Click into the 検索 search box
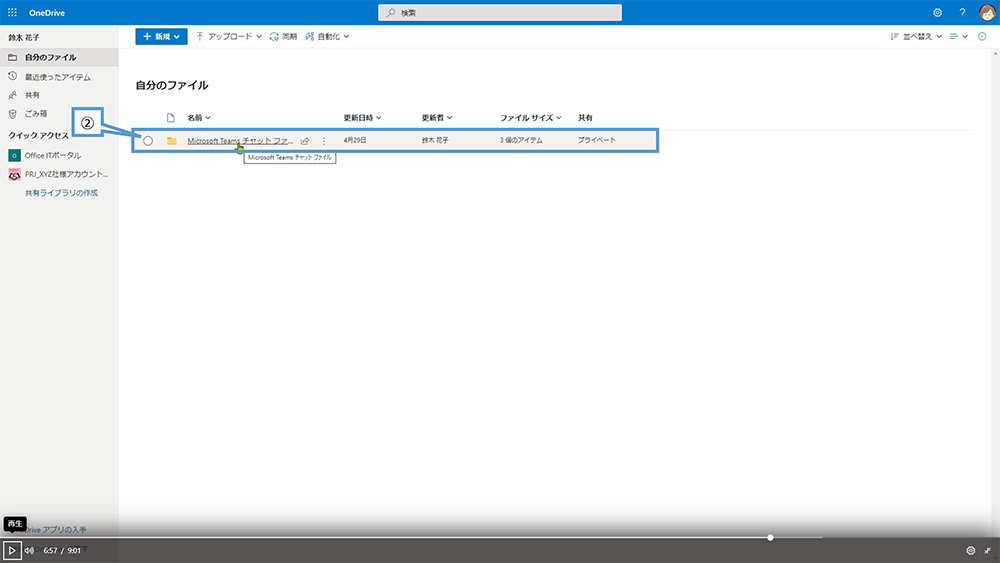The width and height of the screenshot is (1000, 563). tap(499, 13)
